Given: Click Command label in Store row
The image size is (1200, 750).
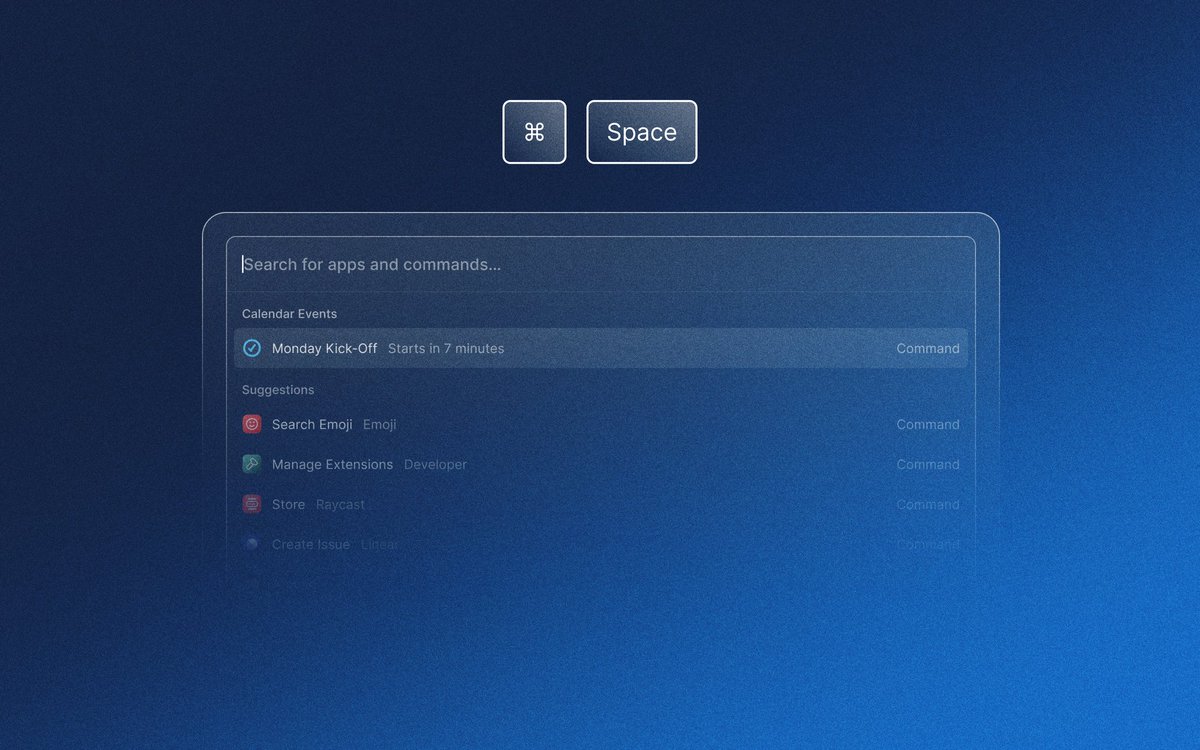Looking at the screenshot, I should pos(928,504).
